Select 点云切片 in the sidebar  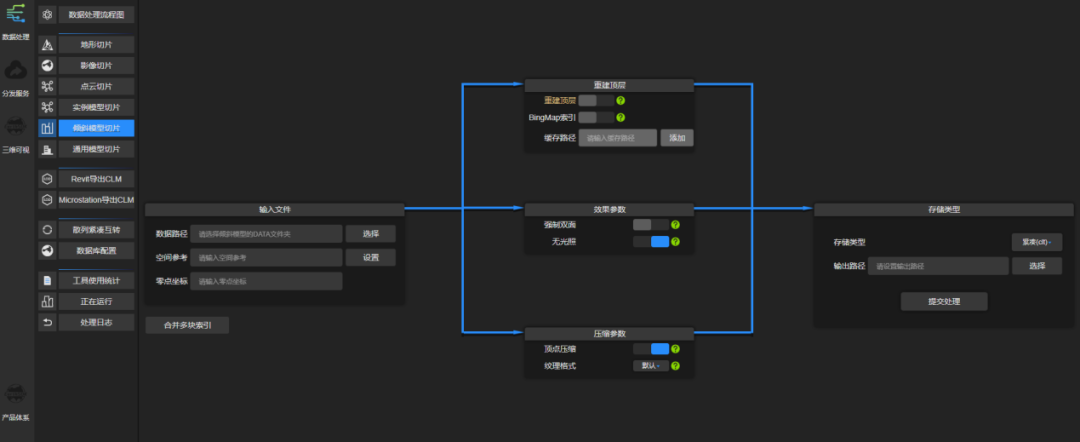coord(96,87)
